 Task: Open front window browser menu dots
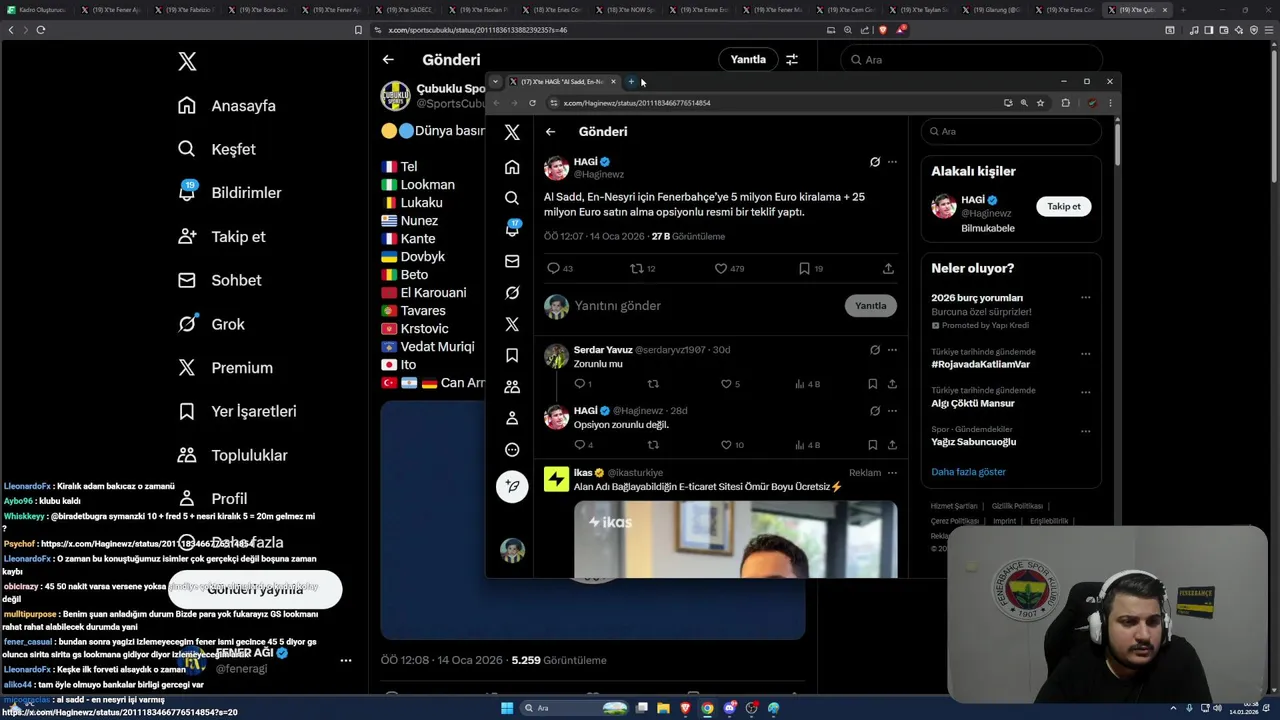1109,103
